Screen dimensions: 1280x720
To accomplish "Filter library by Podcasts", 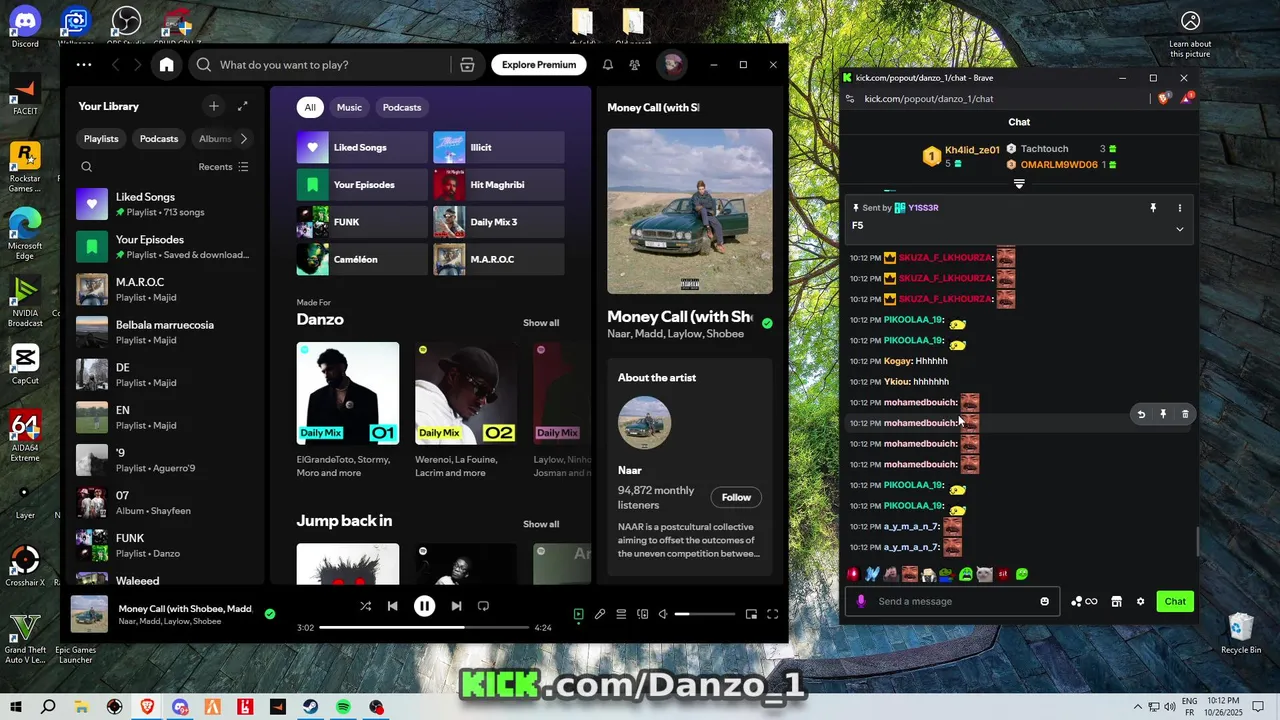I will coord(159,139).
